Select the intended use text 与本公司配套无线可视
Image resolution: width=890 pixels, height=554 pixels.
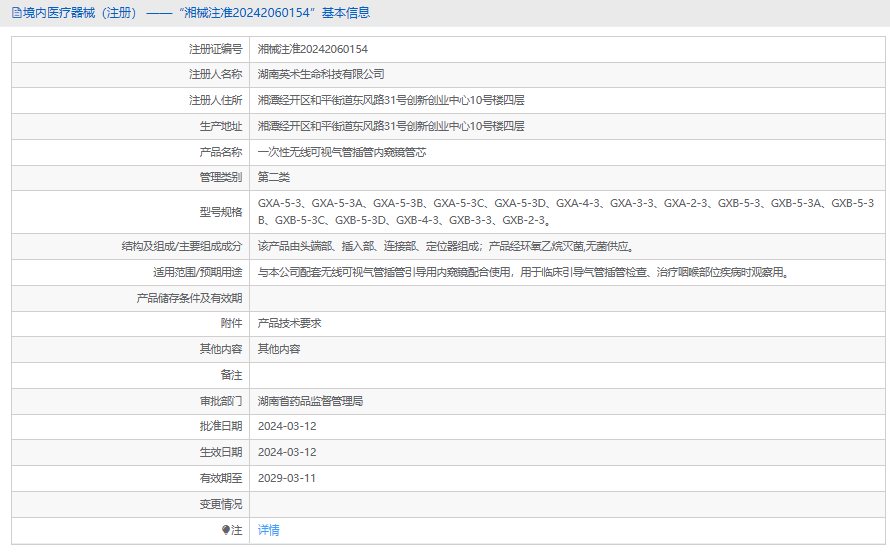pyautogui.click(x=523, y=272)
